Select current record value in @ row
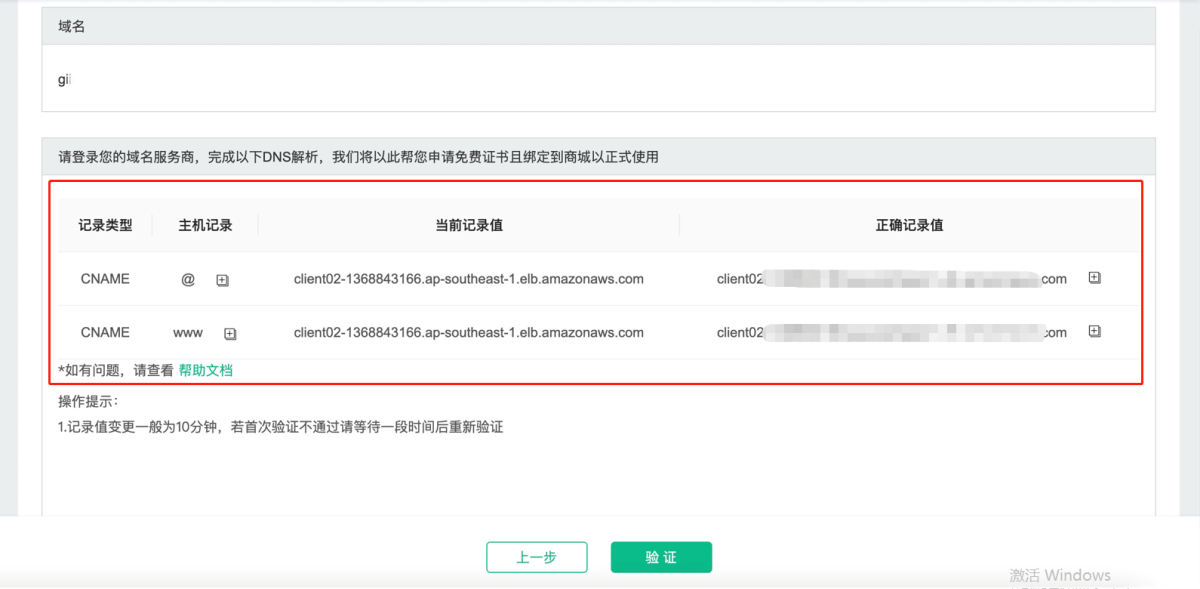Viewport: 1200px width, 589px height. [468, 279]
